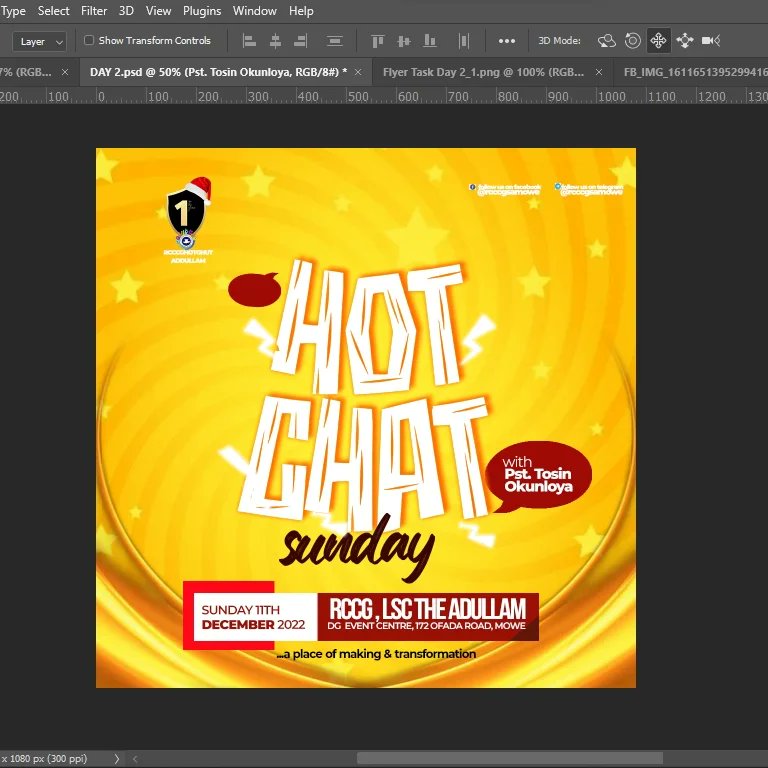The image size is (768, 768).
Task: Enable Show Transform Controls checkbox
Action: [89, 40]
